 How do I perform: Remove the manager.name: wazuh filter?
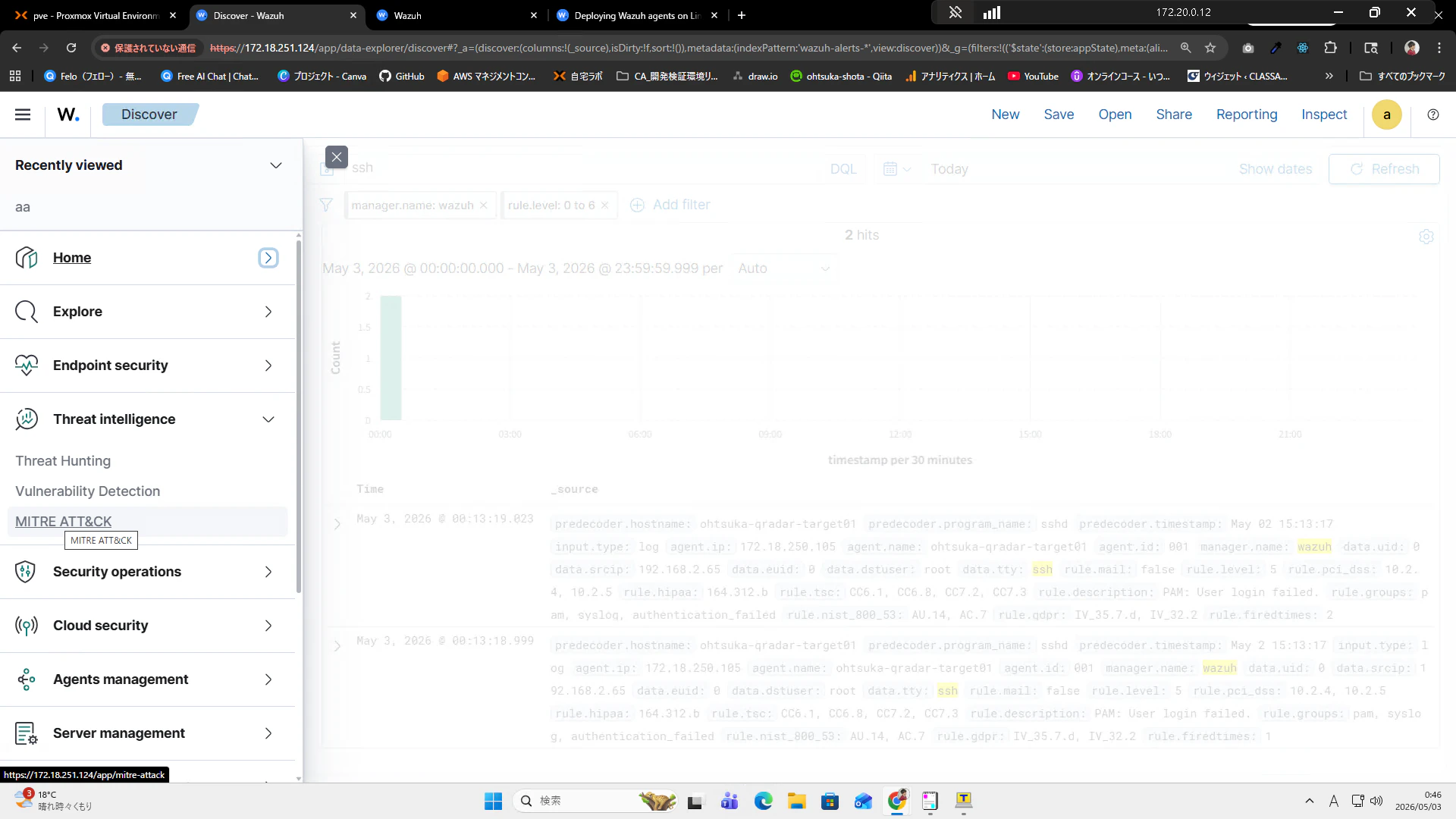coord(483,206)
